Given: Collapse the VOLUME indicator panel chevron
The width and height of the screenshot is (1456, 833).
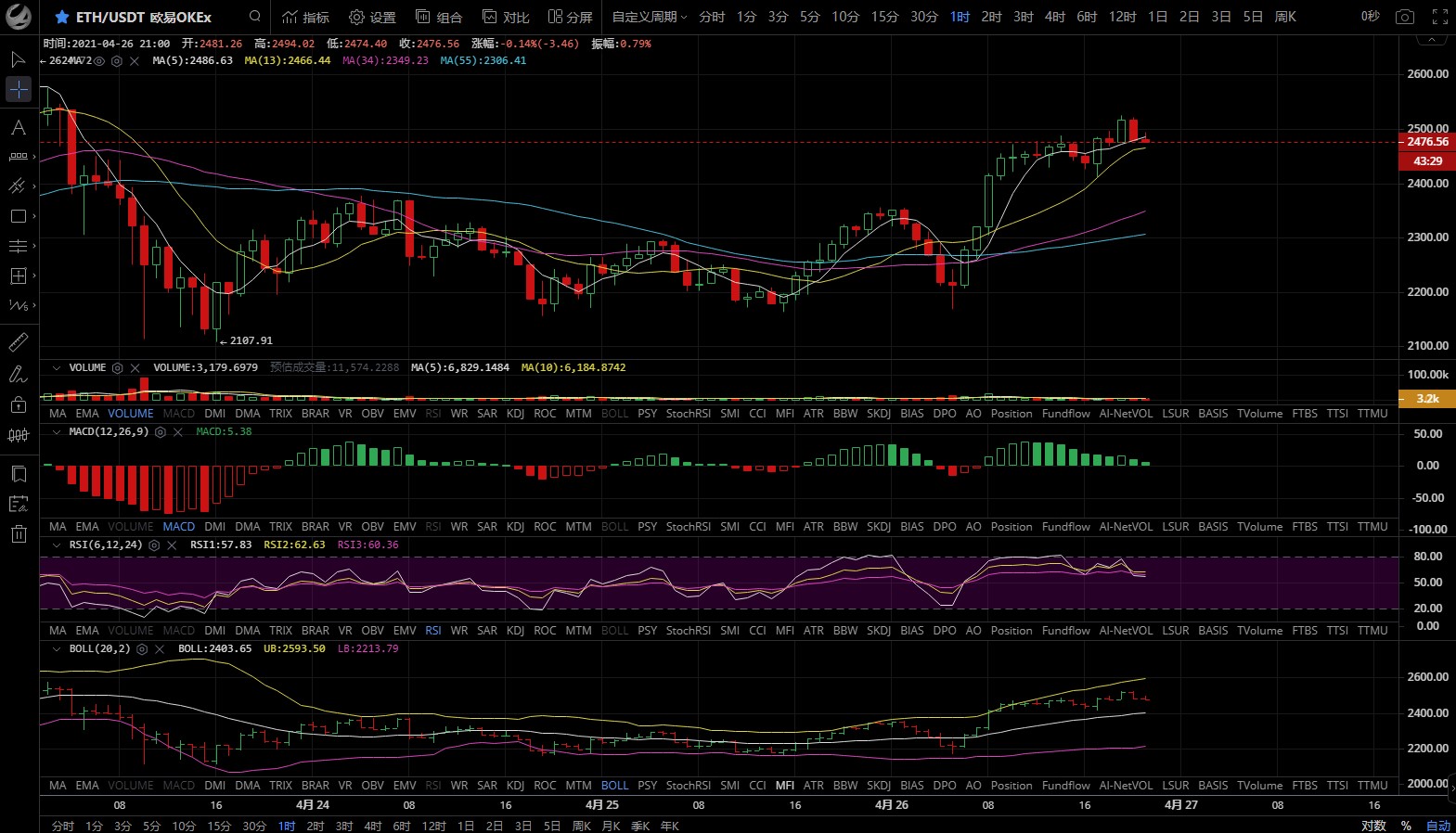Looking at the screenshot, I should [57, 368].
